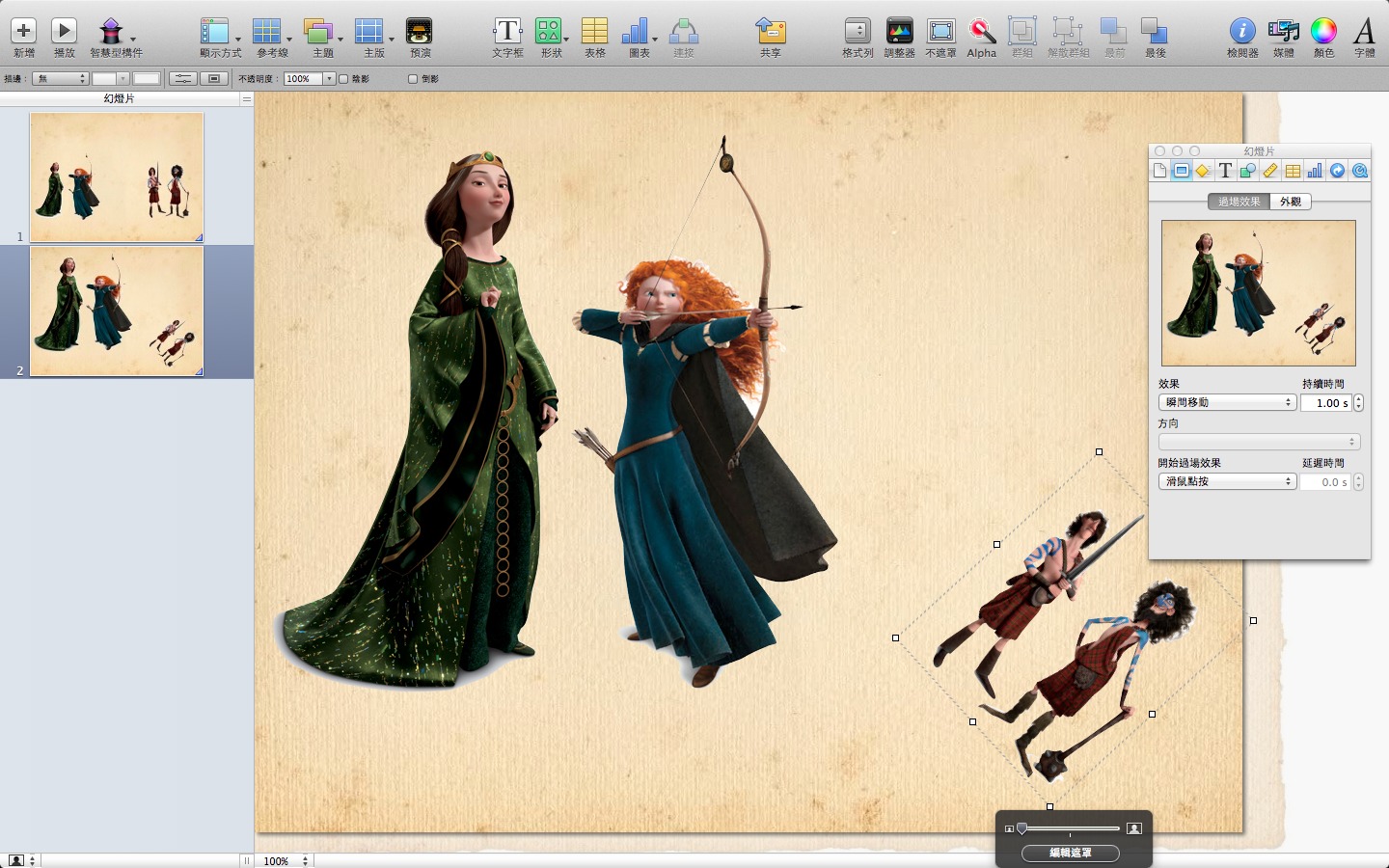Open the Table inspector tab
This screenshot has height=868, width=1389.
pyautogui.click(x=1293, y=171)
